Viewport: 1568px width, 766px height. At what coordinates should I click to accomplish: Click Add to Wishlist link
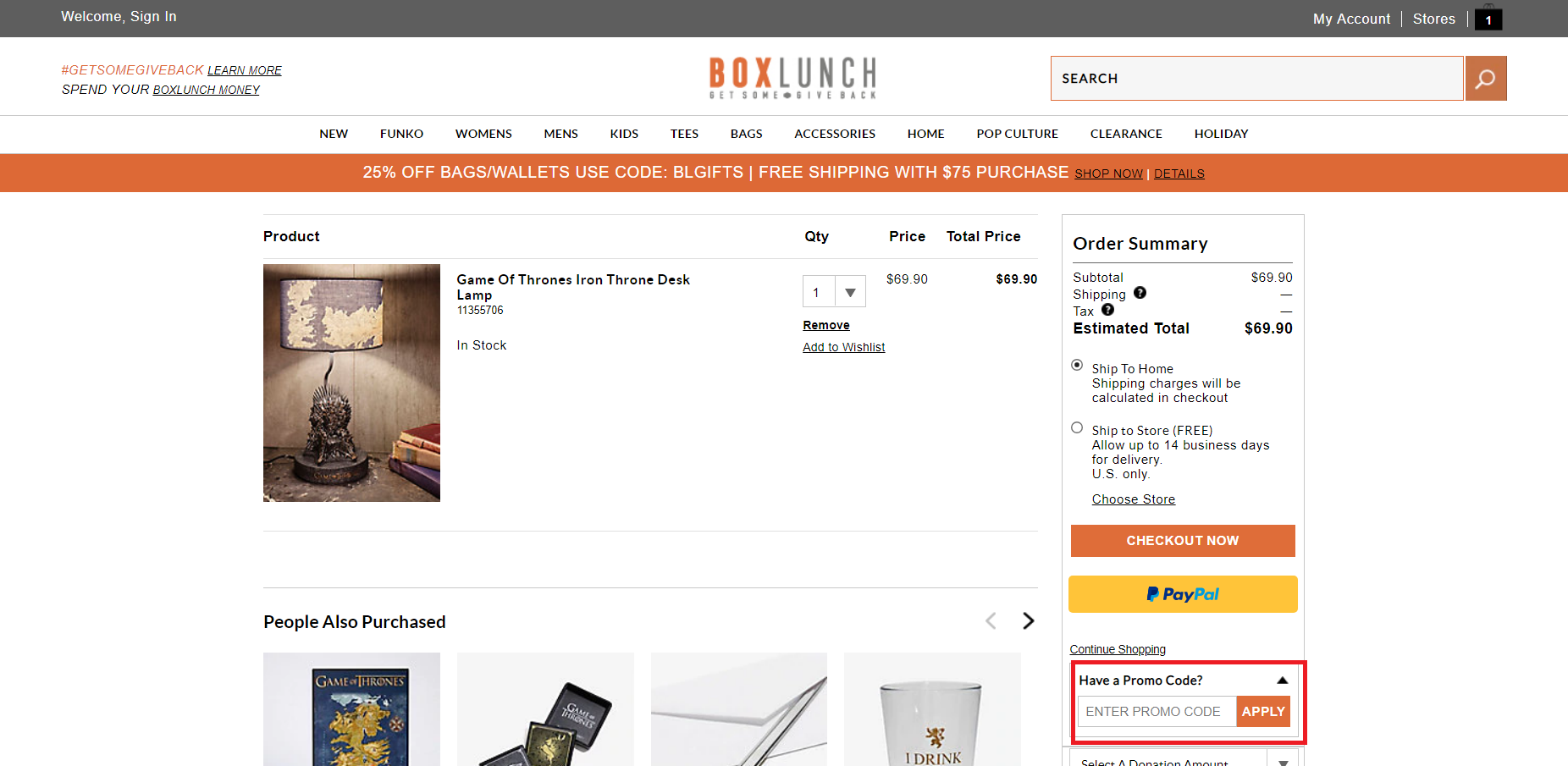click(x=843, y=347)
